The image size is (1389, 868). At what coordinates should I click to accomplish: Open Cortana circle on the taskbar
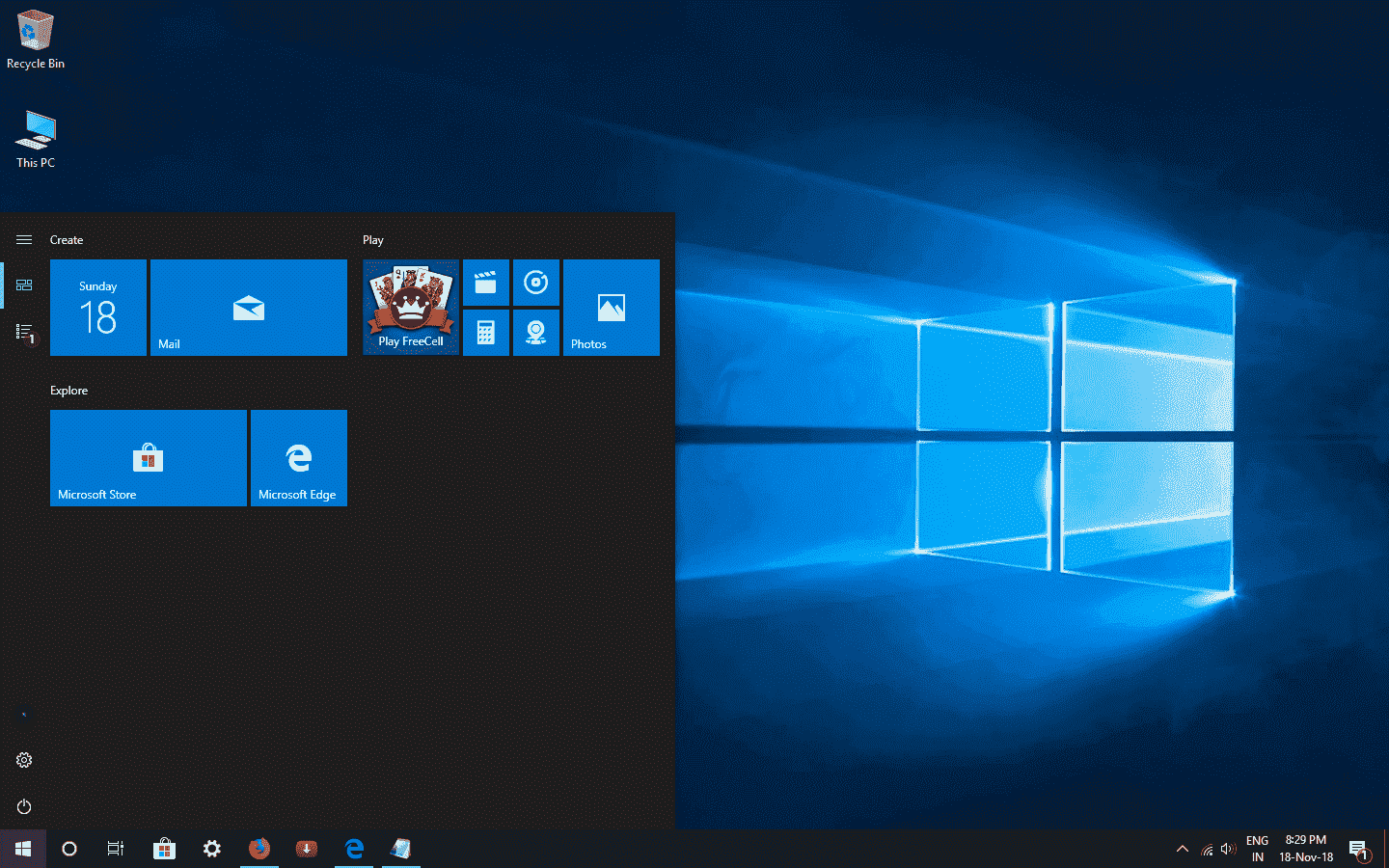coord(69,849)
